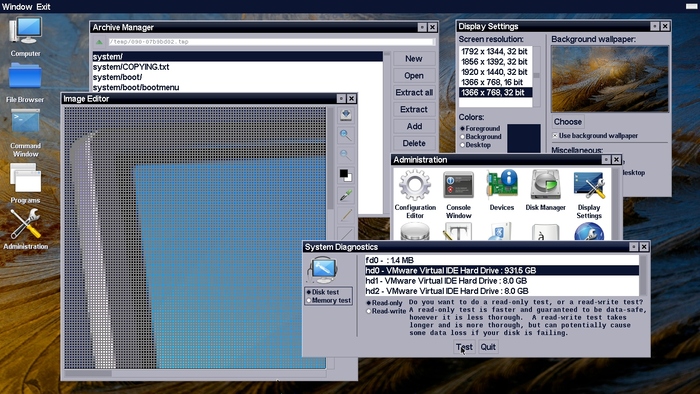Select the zoom in magnifier in Image Editor
This screenshot has width=700, height=394.
[345, 134]
